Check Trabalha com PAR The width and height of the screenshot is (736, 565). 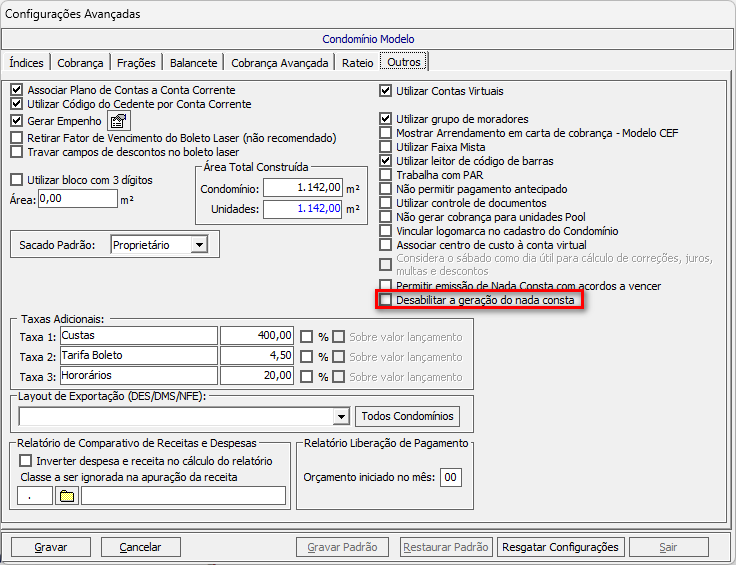[385, 175]
